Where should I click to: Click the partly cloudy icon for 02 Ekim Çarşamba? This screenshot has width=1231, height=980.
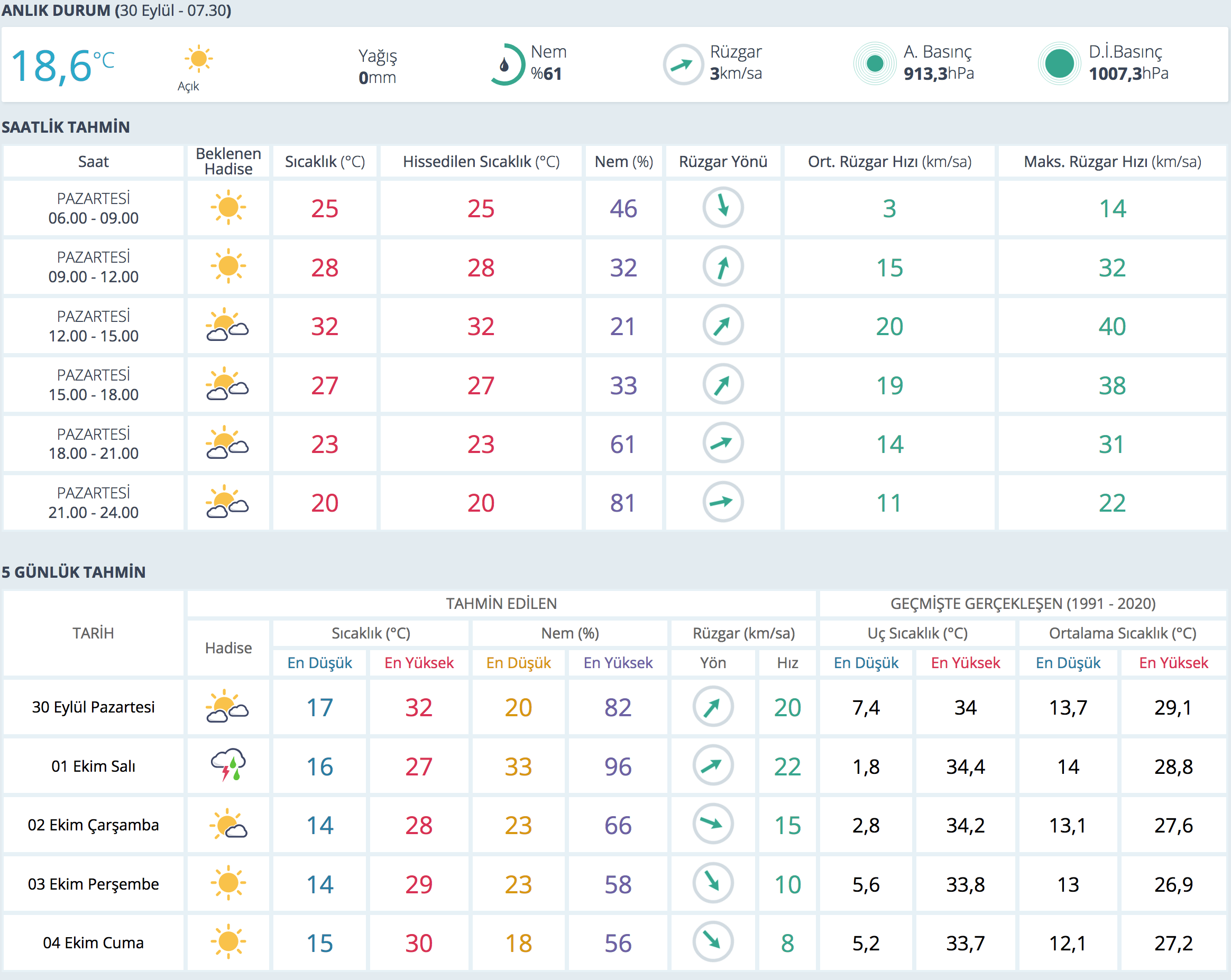click(x=228, y=824)
